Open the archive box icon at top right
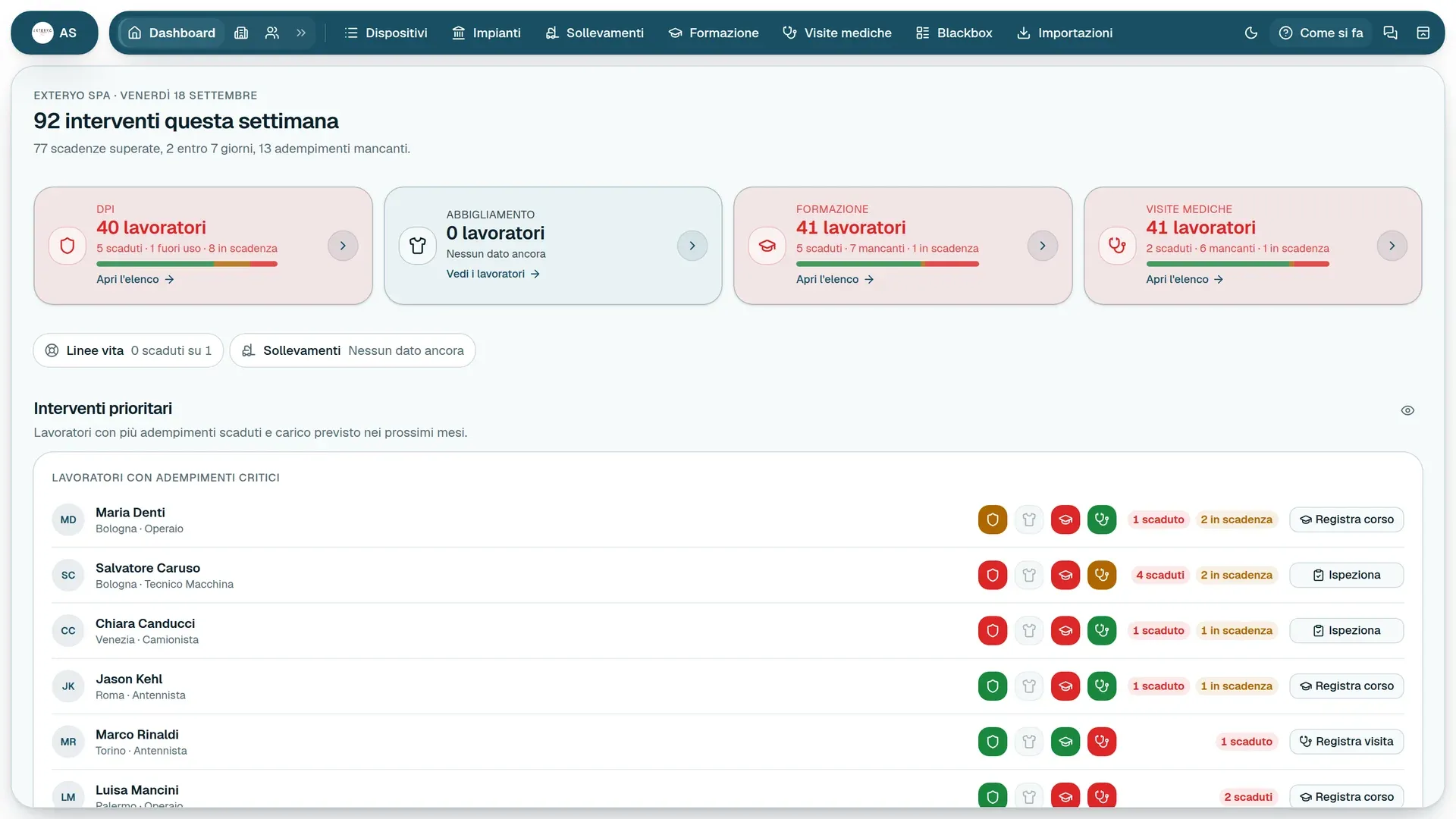The width and height of the screenshot is (1456, 819). 1423,33
